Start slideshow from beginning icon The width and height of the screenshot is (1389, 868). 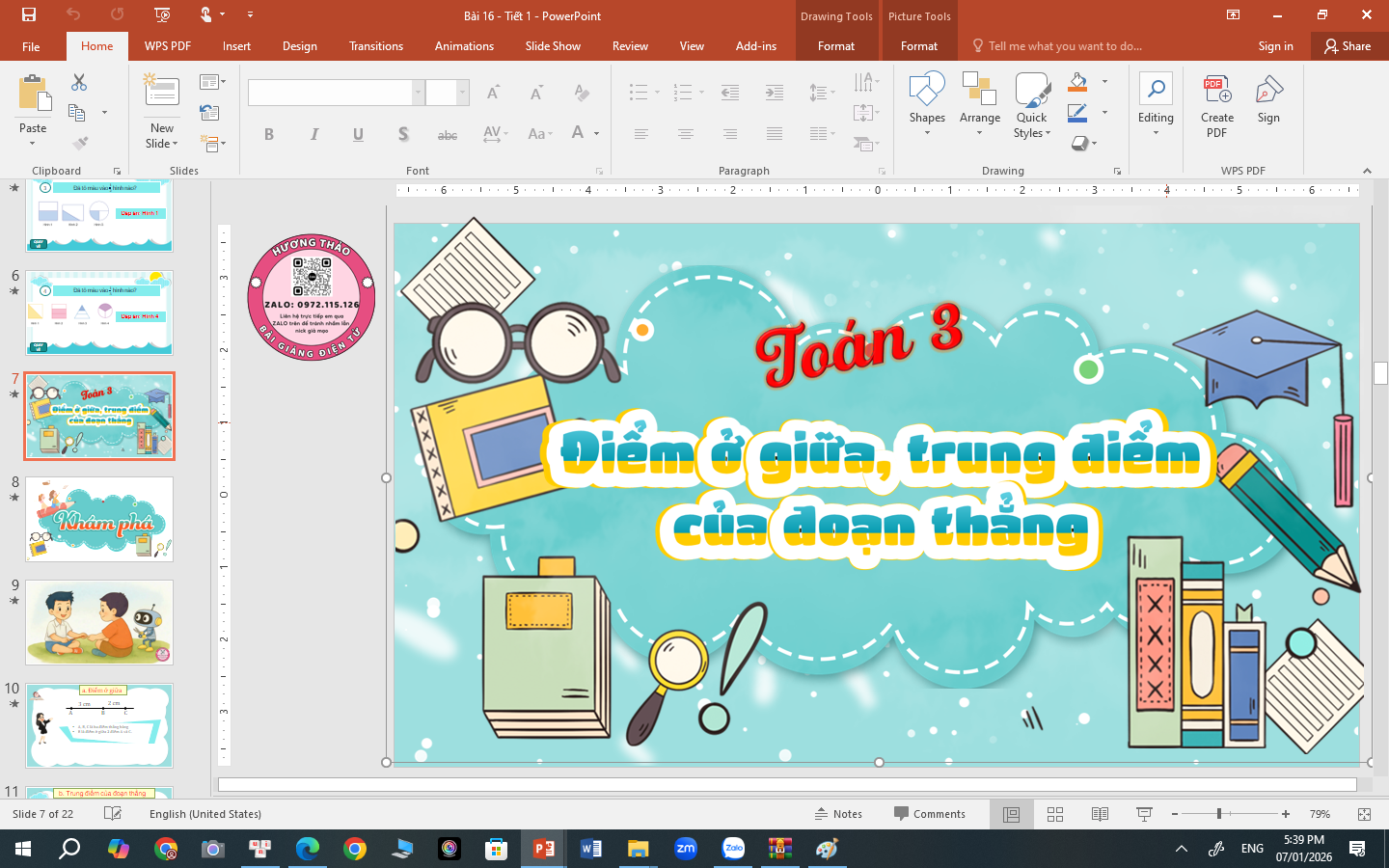(x=162, y=14)
